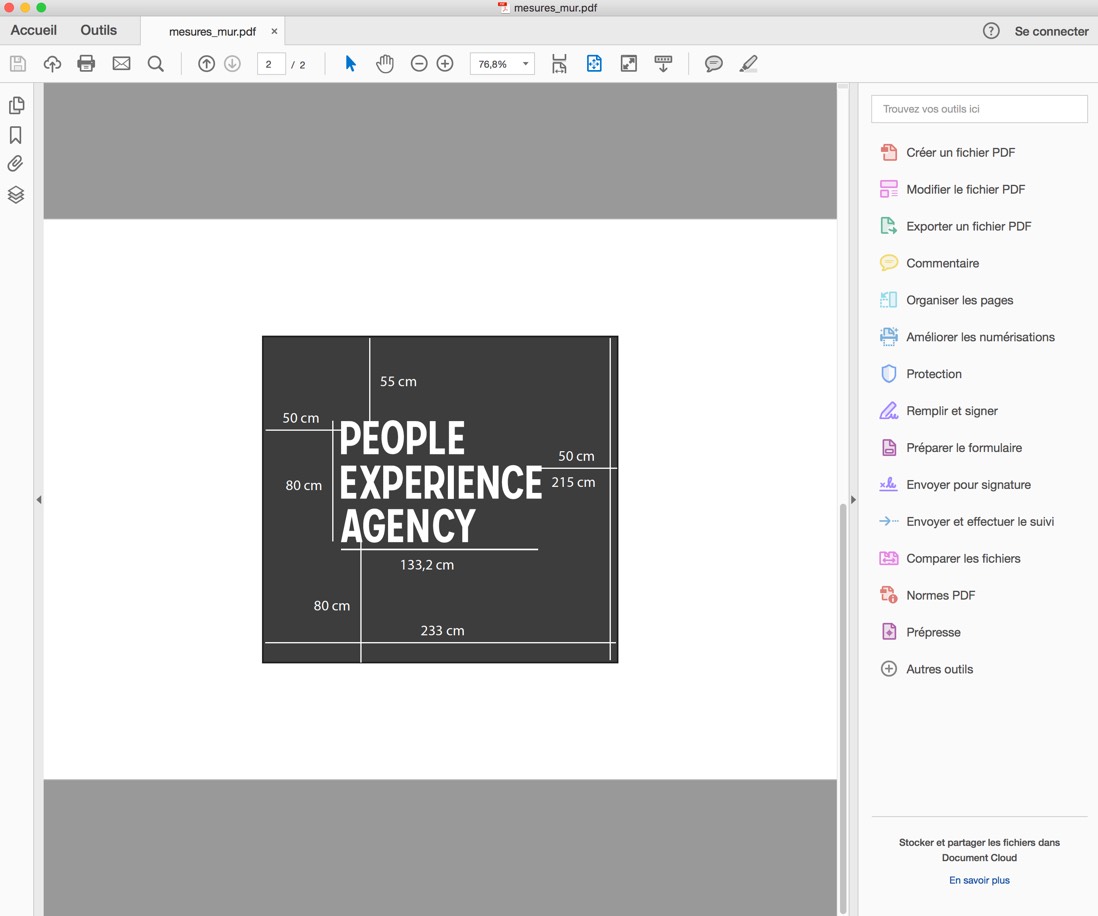
Task: Zoom in with plus icon
Action: [445, 64]
